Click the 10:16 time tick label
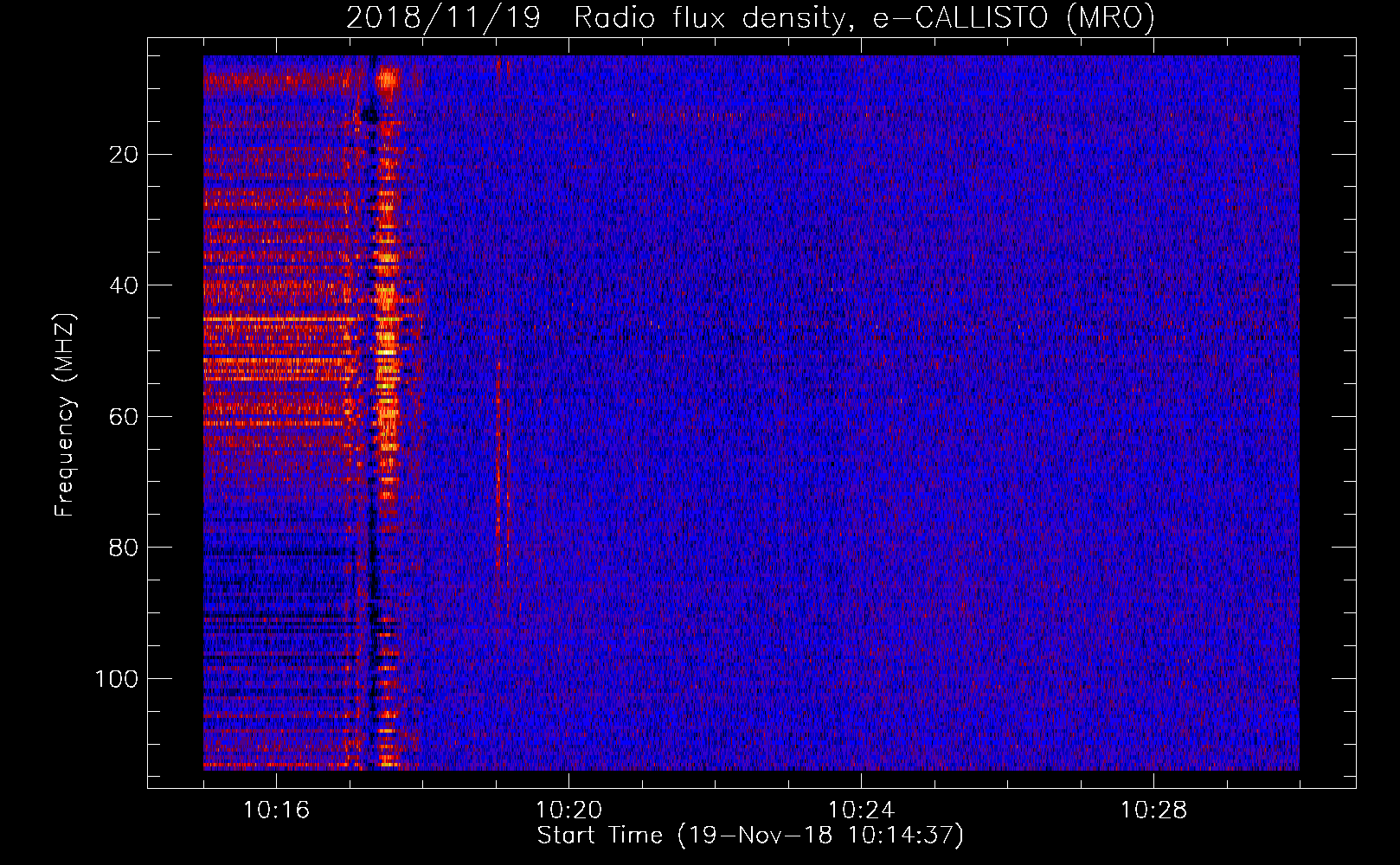The width and height of the screenshot is (1400, 865). (x=276, y=811)
